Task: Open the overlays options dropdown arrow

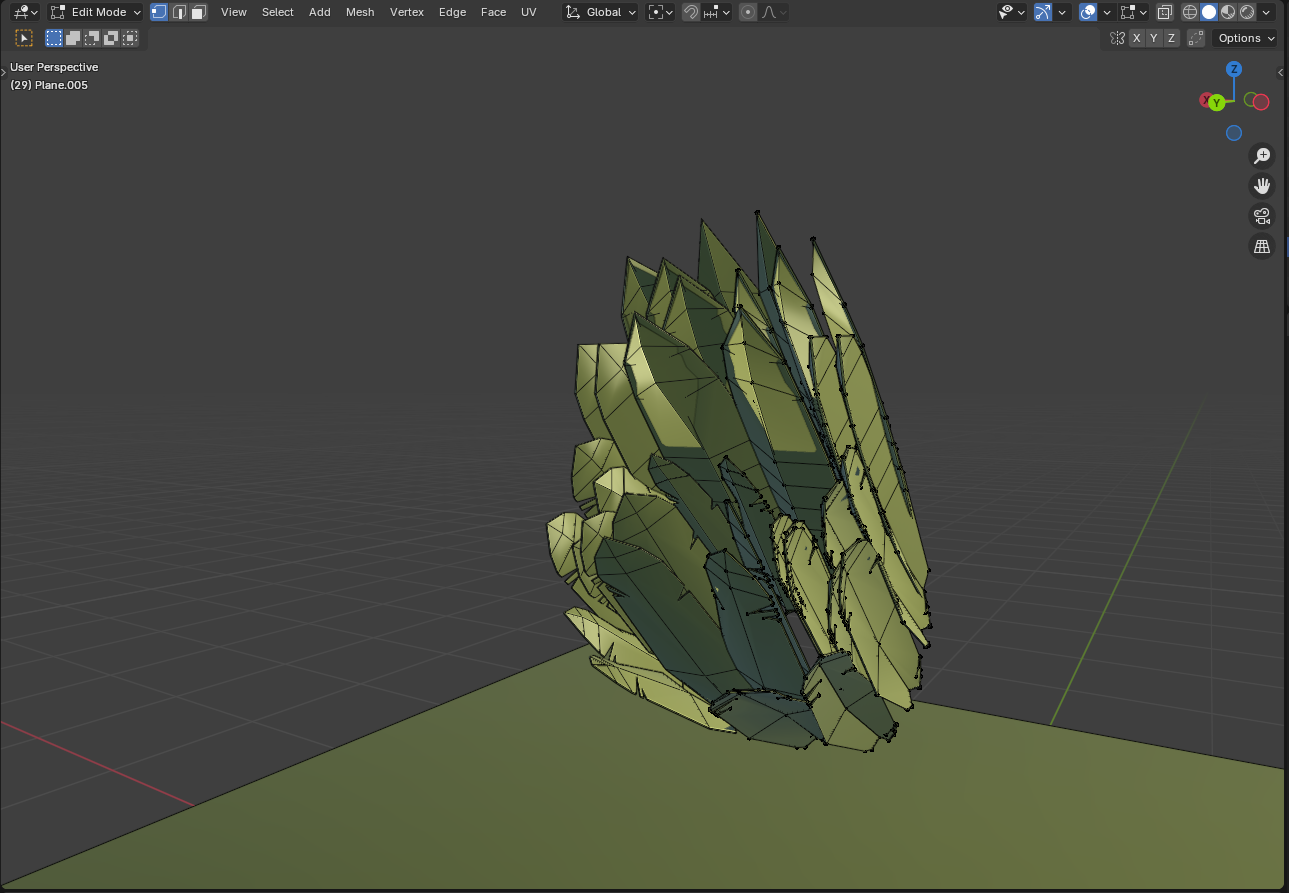Action: [x=1107, y=12]
